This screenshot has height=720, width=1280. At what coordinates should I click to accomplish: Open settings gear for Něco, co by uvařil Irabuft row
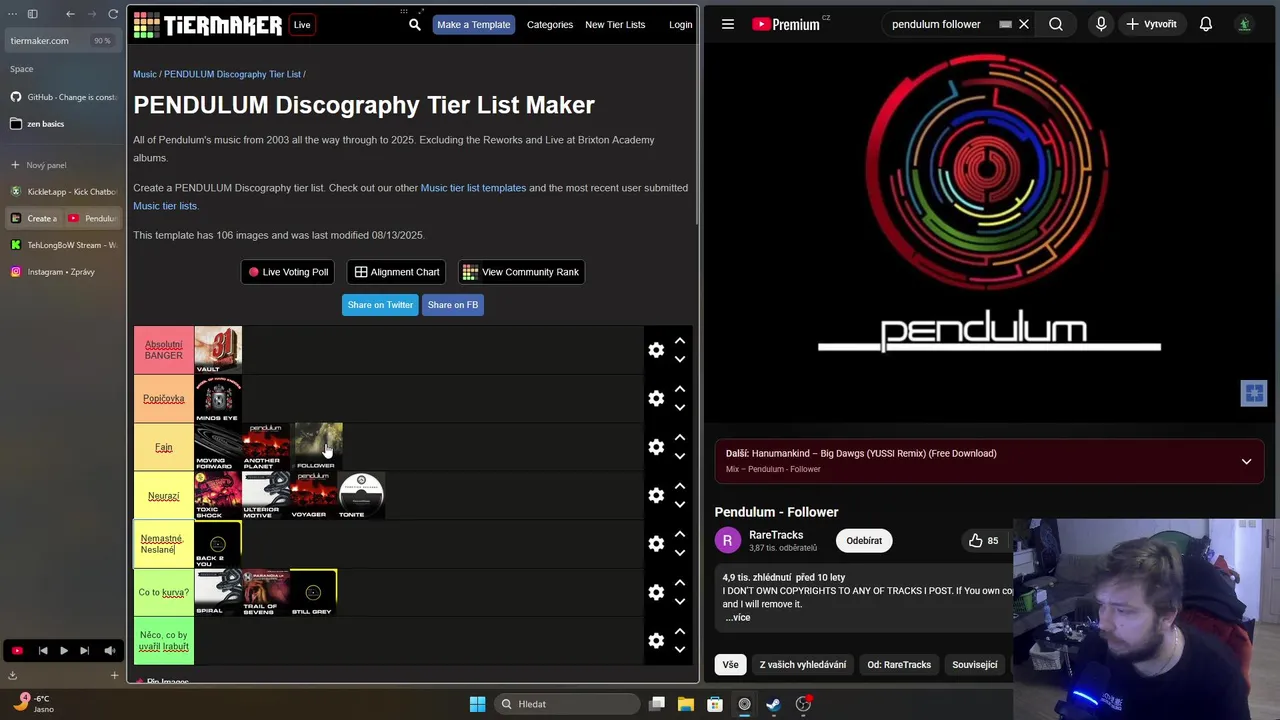(x=656, y=640)
